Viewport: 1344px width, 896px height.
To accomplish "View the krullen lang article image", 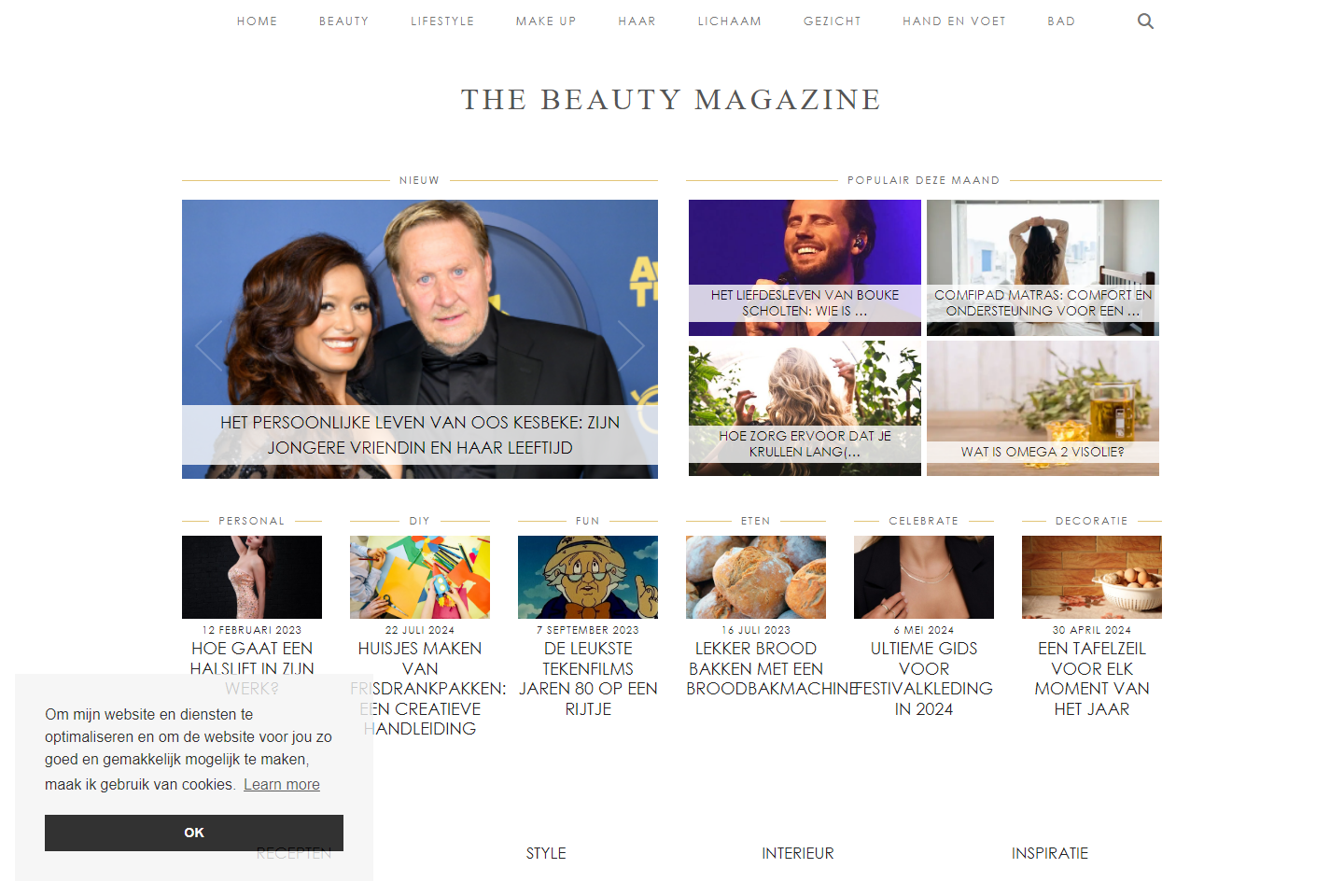I will tap(805, 408).
